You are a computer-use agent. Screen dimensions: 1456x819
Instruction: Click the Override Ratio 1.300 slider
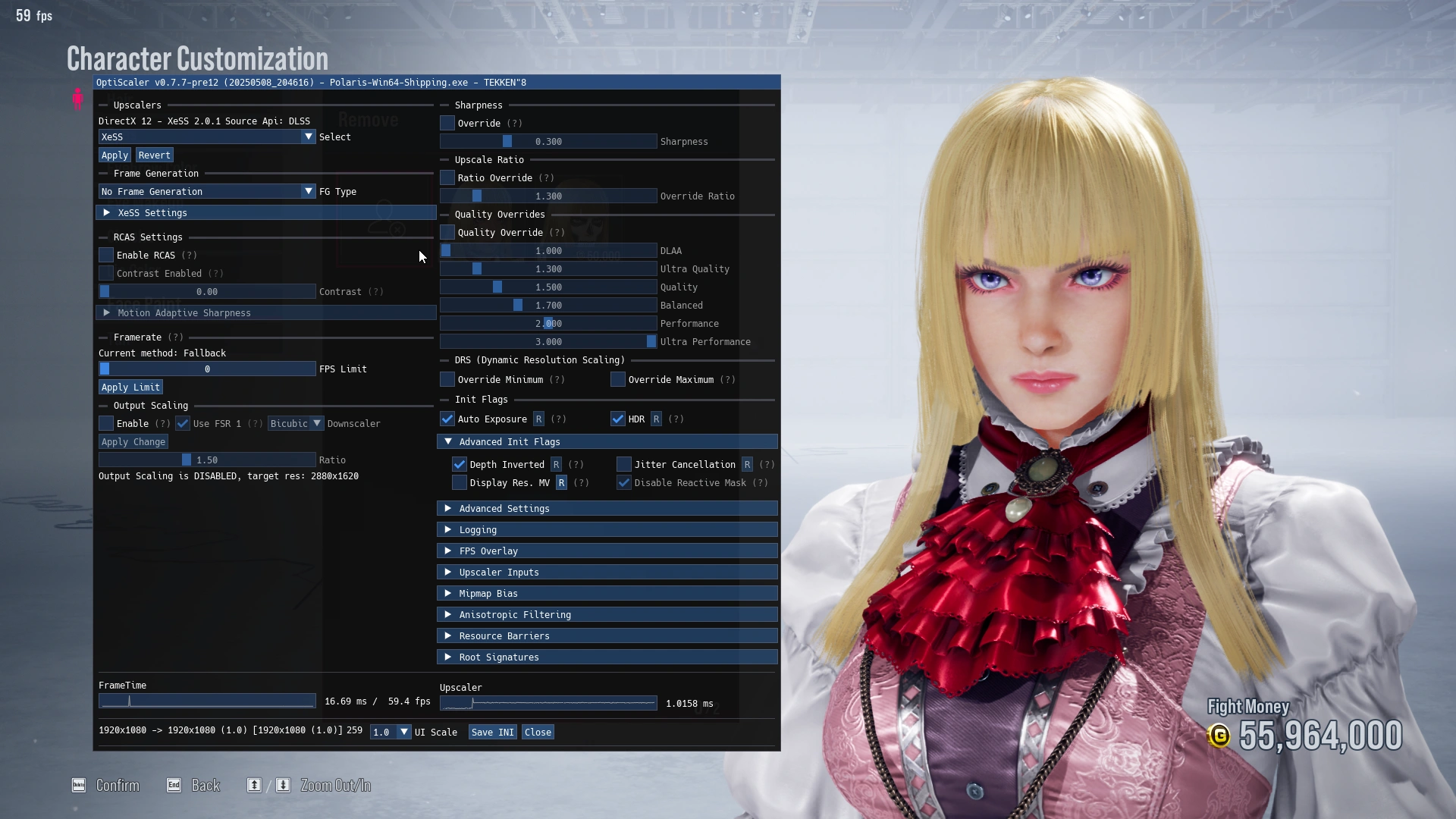coord(548,196)
